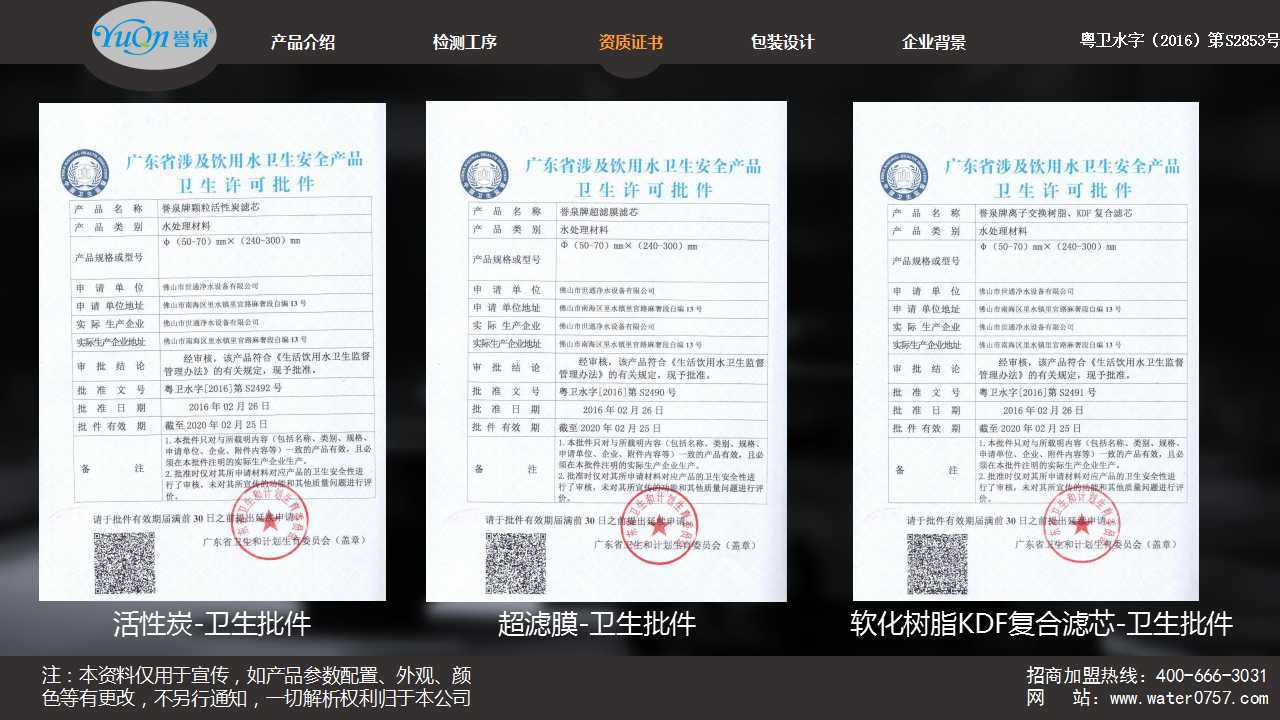Click the 活性炭-卫生批件 caption

pyautogui.click(x=212, y=624)
